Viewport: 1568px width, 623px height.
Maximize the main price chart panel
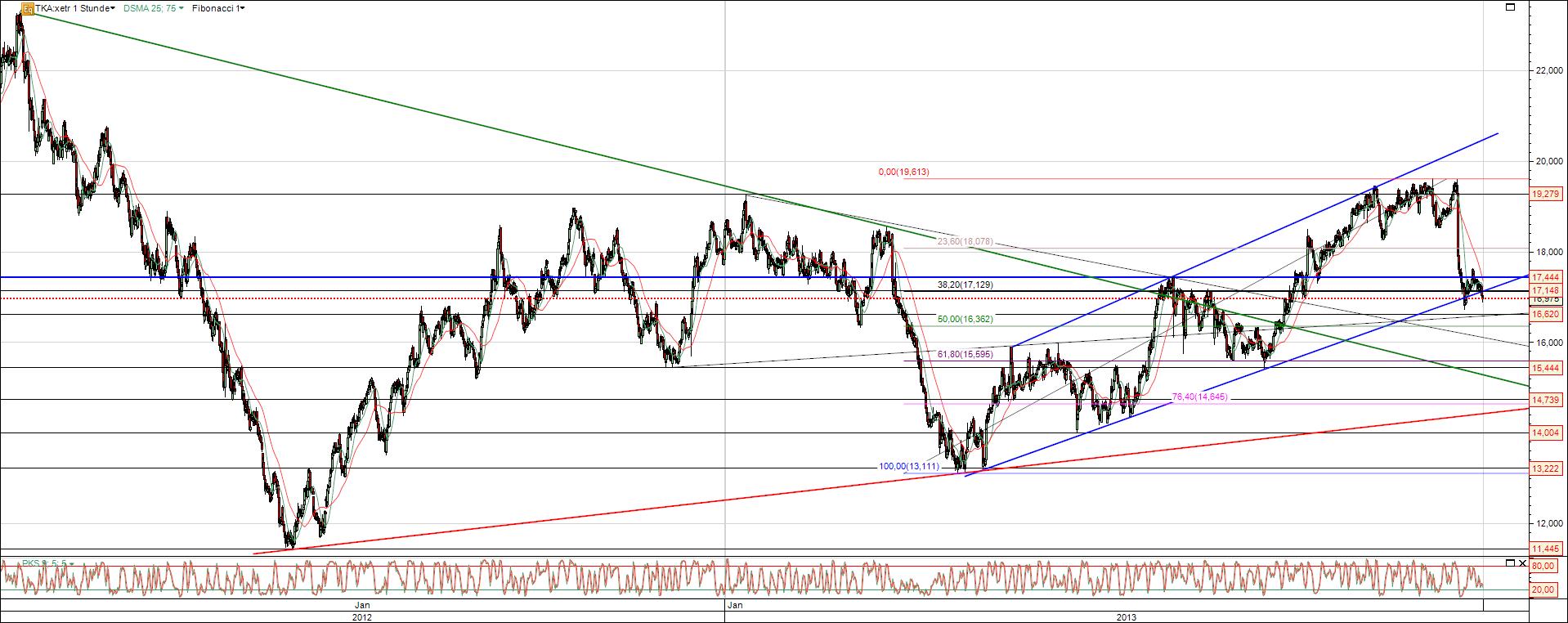[1510, 7]
